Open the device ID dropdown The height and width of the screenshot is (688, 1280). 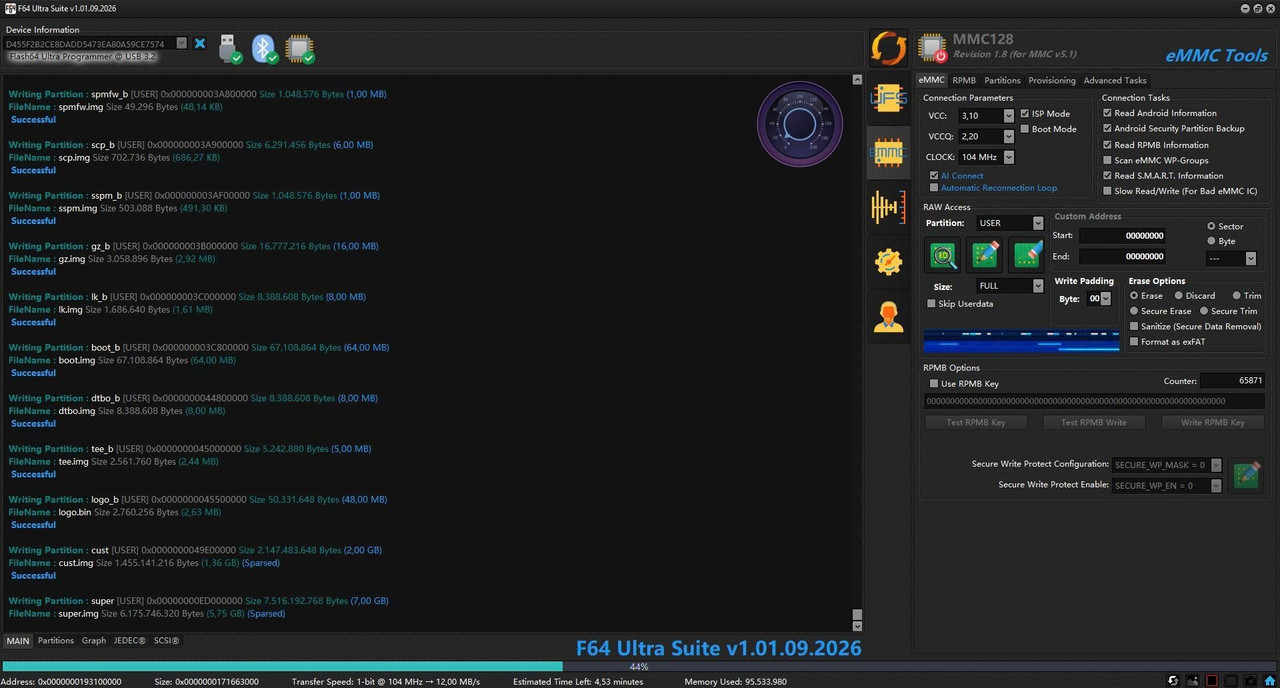tap(181, 44)
